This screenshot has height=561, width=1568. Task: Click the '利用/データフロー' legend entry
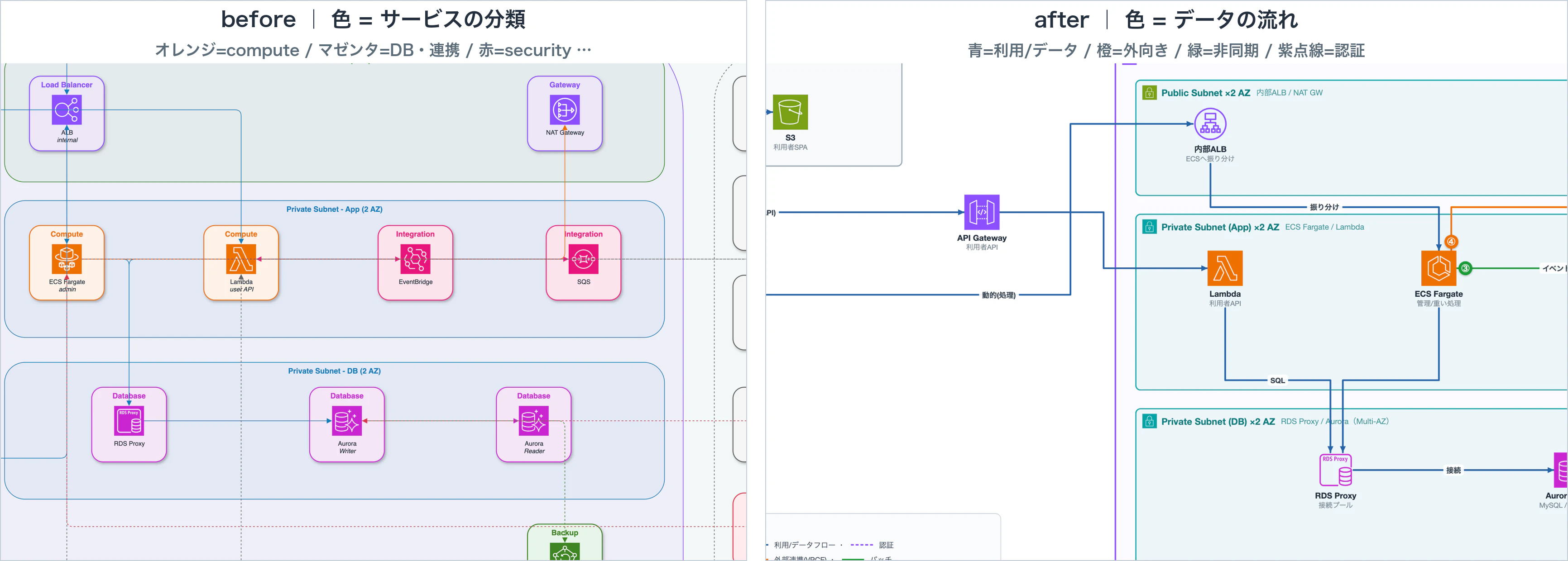[x=804, y=545]
